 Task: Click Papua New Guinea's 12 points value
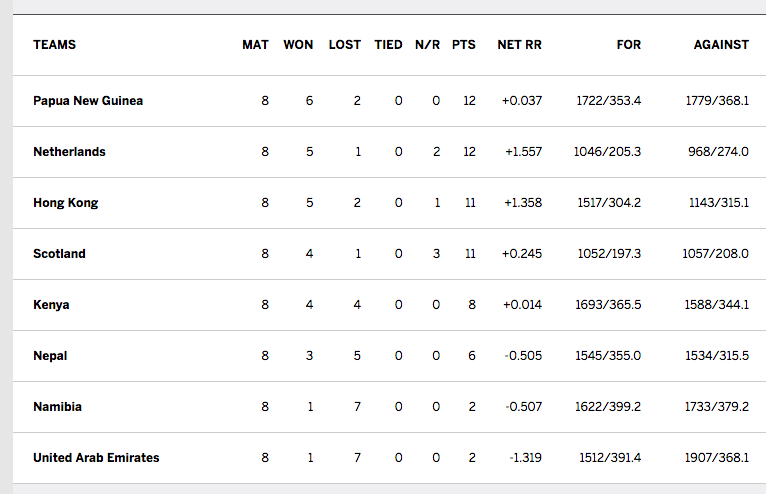click(469, 101)
